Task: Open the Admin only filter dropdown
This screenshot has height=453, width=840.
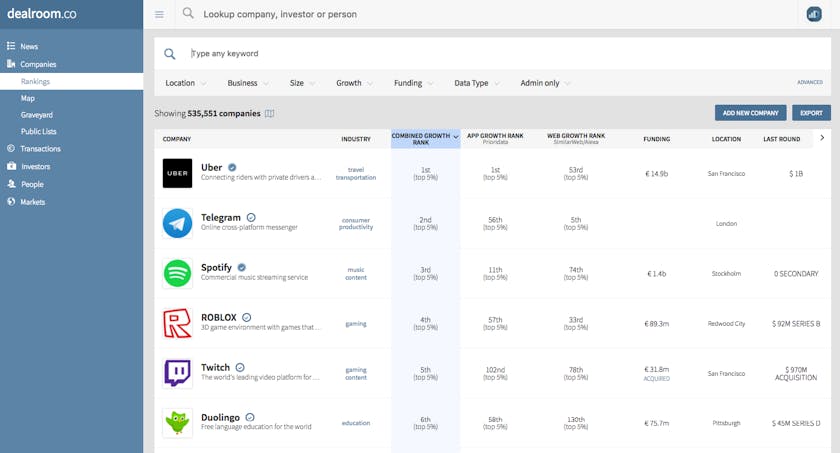Action: click(x=544, y=83)
